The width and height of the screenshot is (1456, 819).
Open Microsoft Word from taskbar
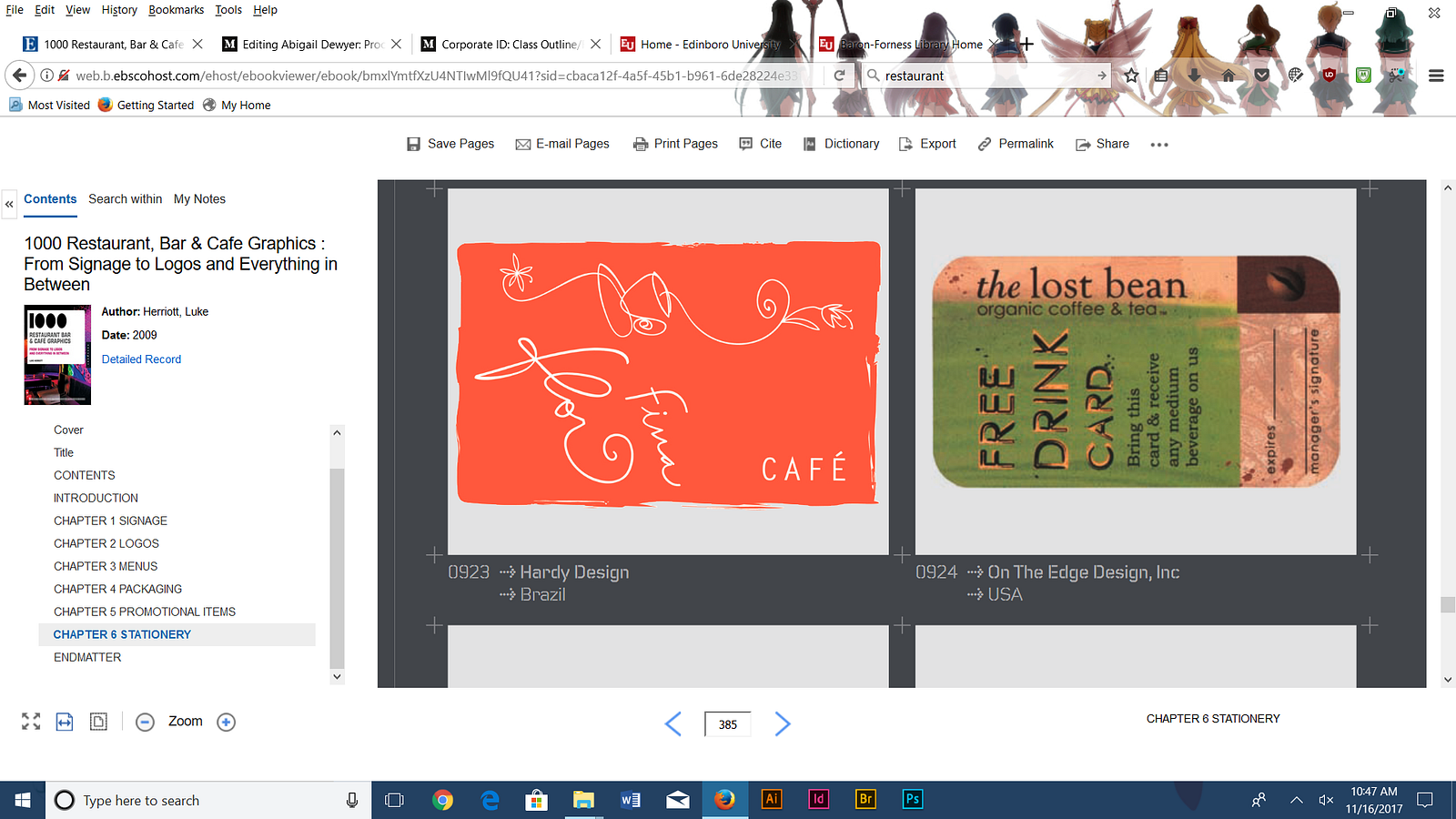tap(630, 800)
